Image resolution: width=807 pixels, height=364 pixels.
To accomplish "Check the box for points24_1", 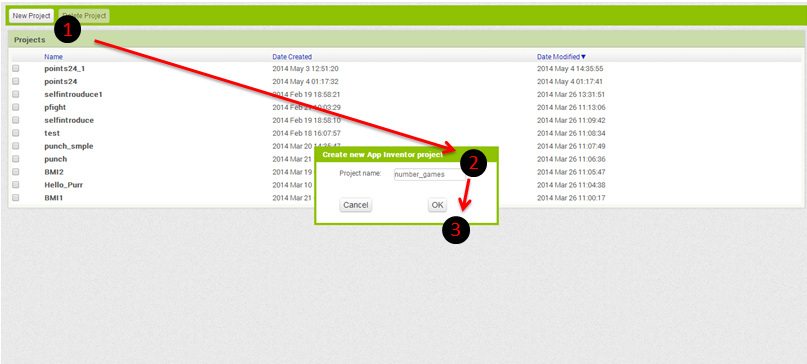I will click(15, 68).
